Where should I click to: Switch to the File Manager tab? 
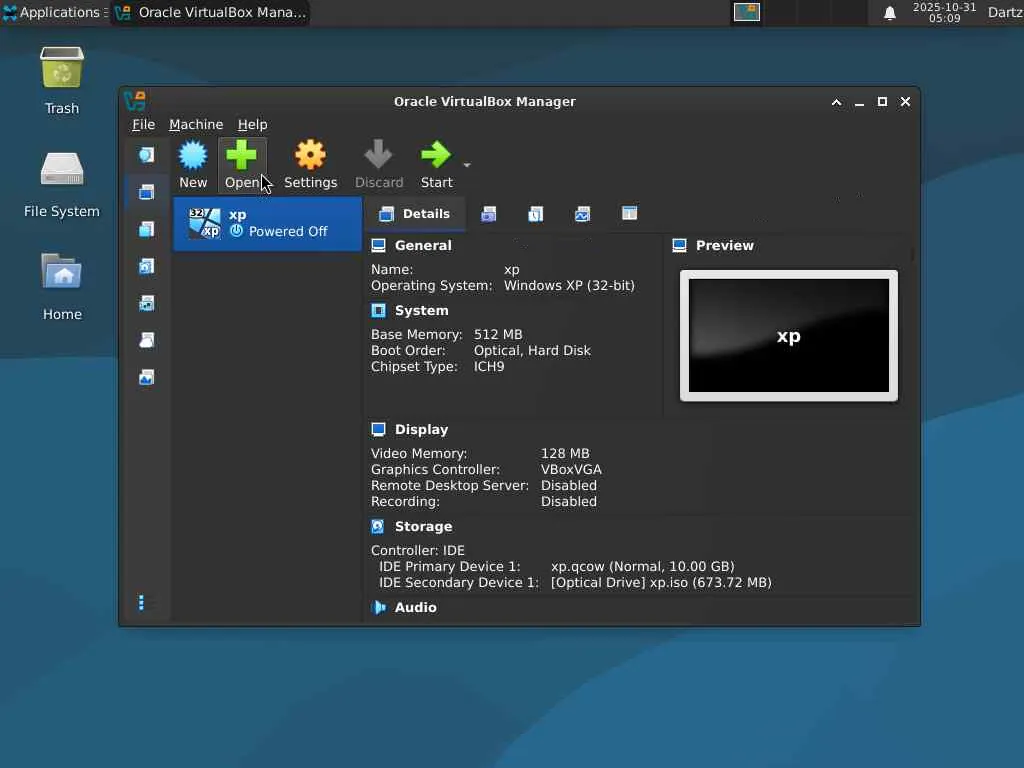point(630,214)
